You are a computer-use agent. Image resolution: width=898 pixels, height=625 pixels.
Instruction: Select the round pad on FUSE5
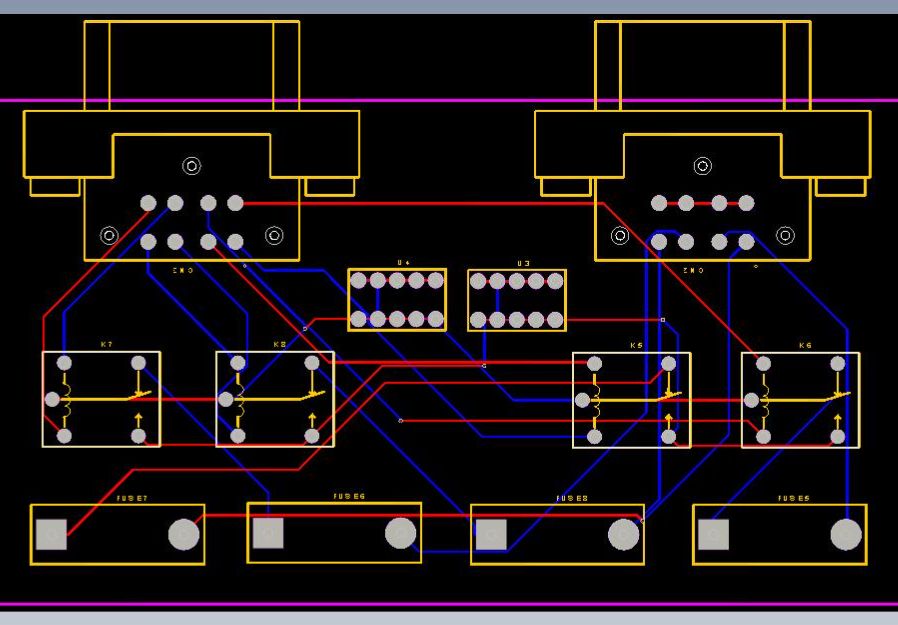click(x=845, y=533)
